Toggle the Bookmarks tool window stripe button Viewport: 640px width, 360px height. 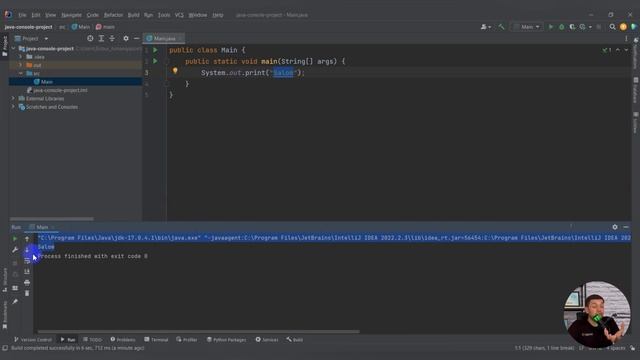[x=4, y=315]
